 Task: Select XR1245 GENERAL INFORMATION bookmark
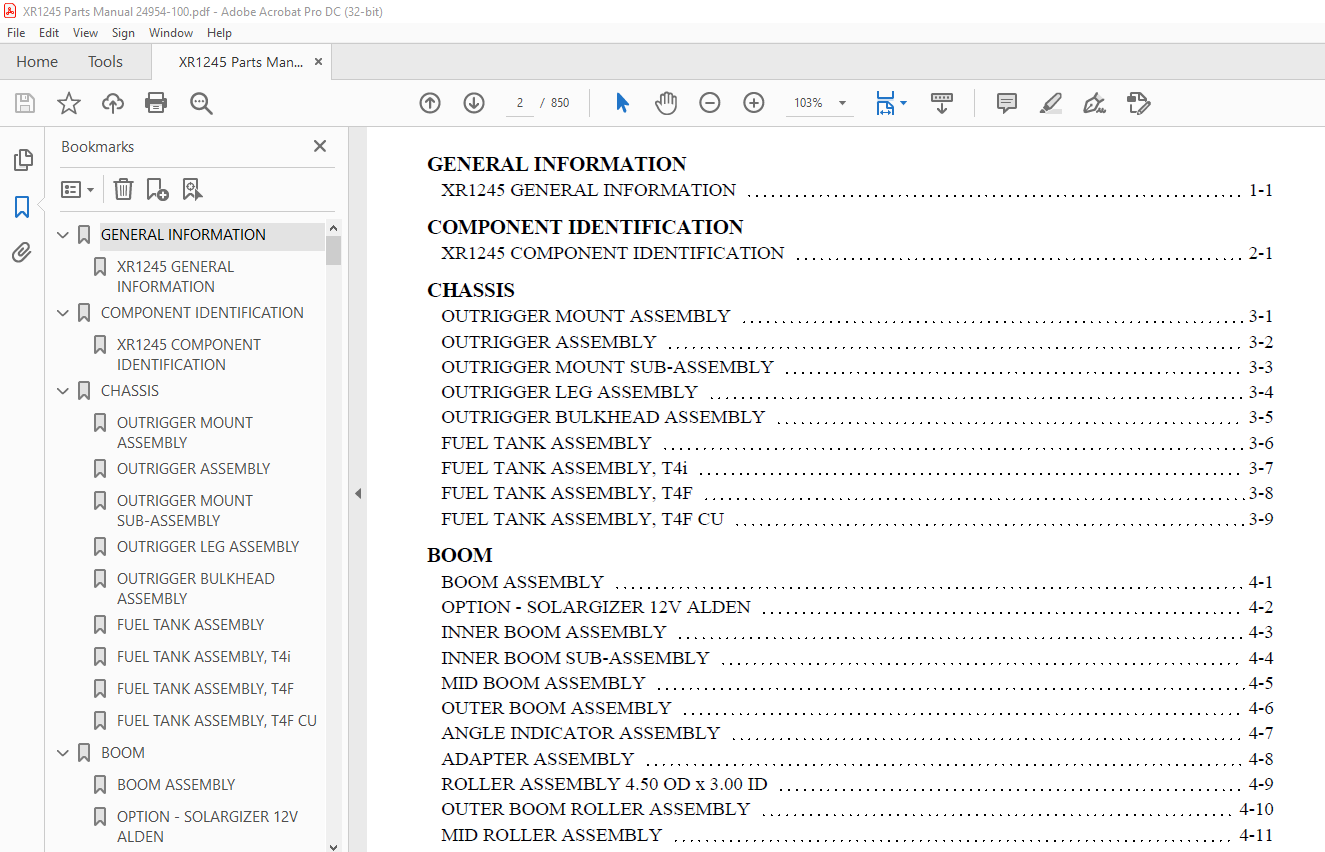click(175, 277)
